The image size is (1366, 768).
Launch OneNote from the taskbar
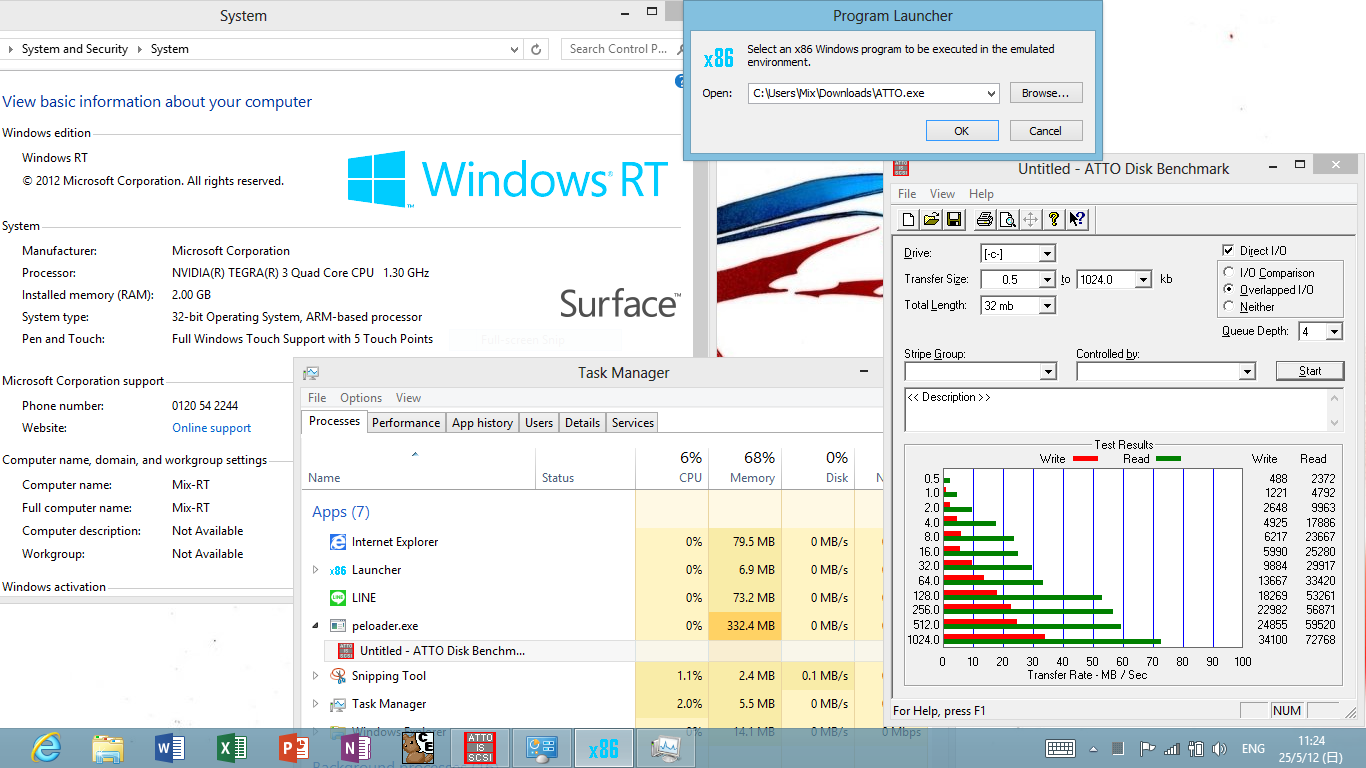(356, 747)
